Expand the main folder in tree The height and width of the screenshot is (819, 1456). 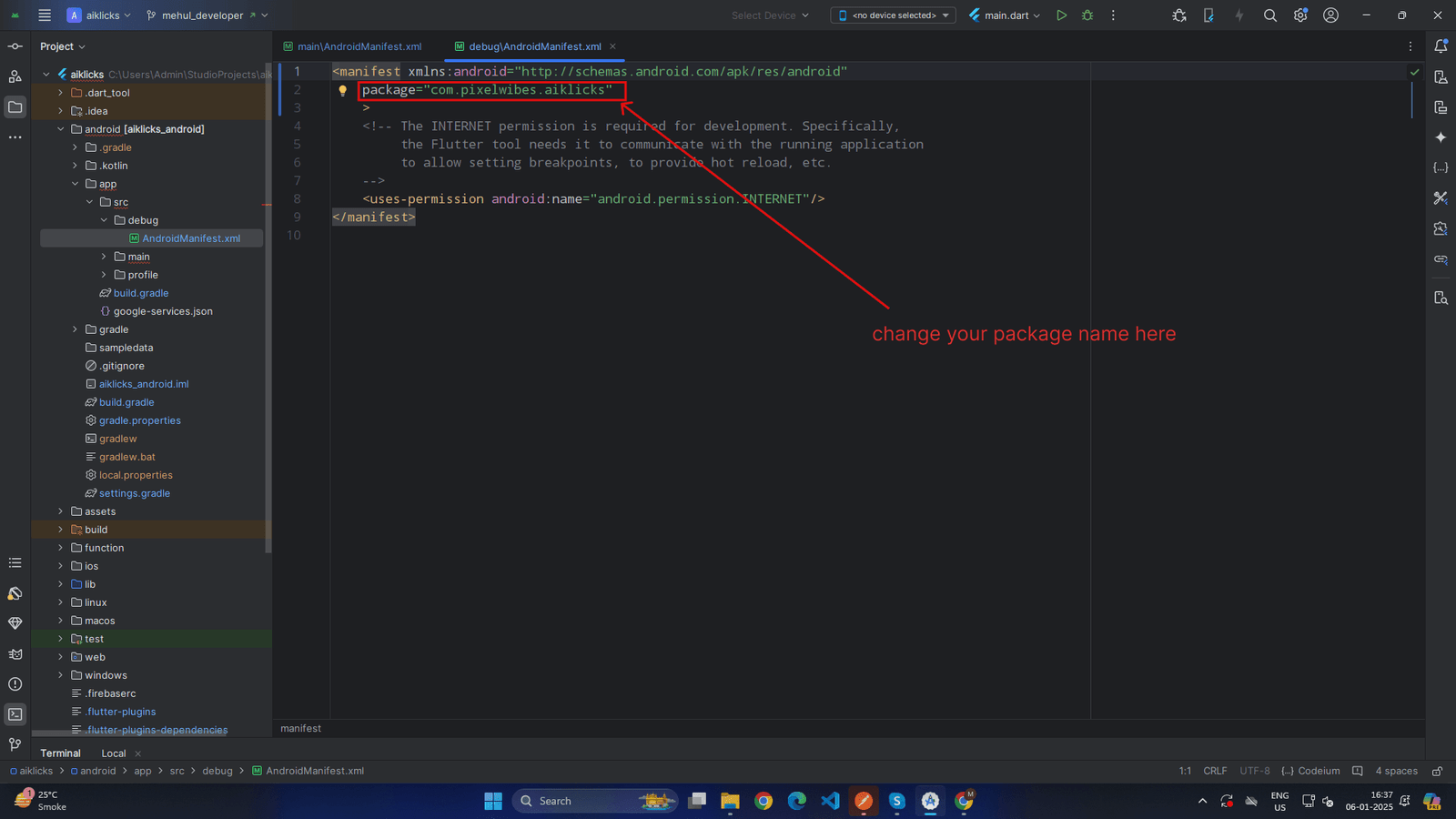[x=104, y=257]
